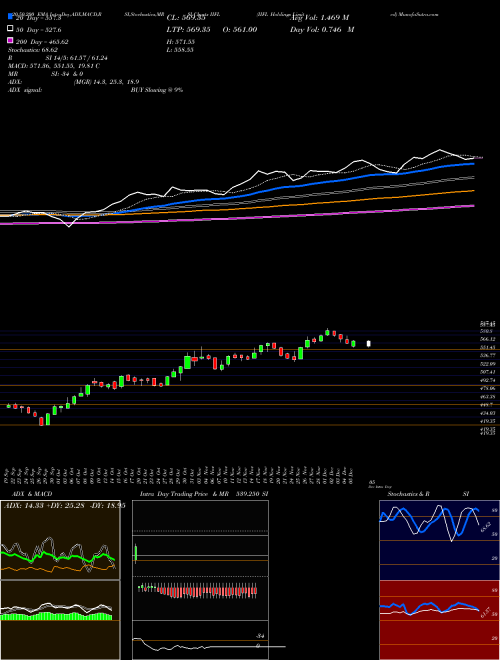
Task: Open the blue Stochastics oscillator panel
Action: coord(439,540)
